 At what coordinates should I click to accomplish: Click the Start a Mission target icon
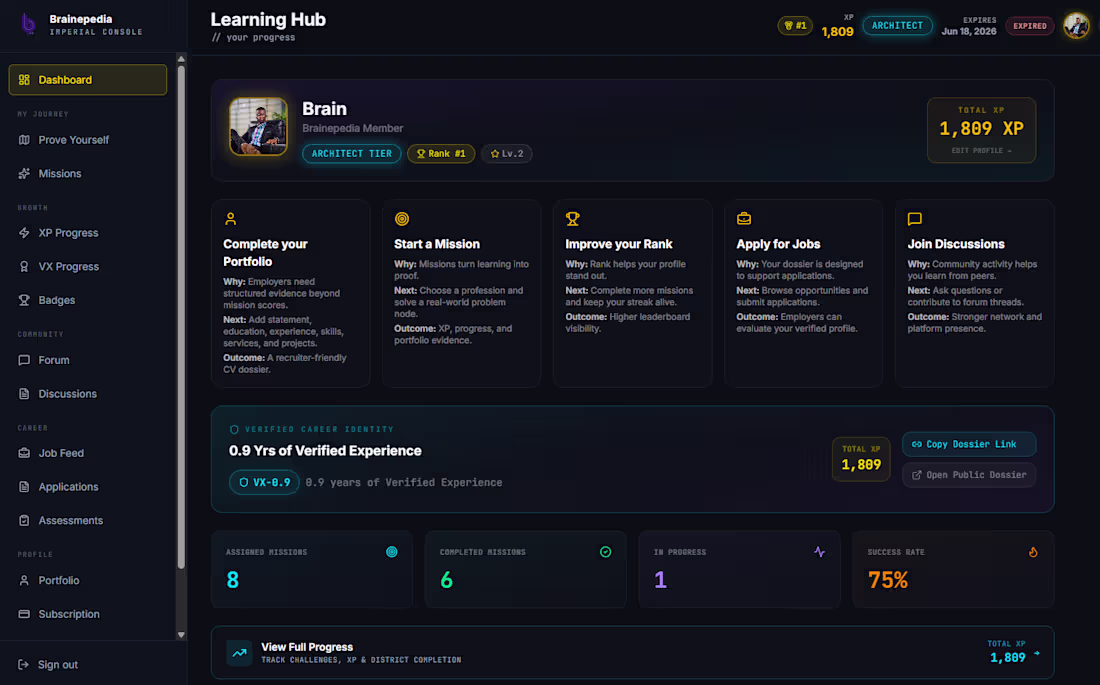(x=401, y=219)
